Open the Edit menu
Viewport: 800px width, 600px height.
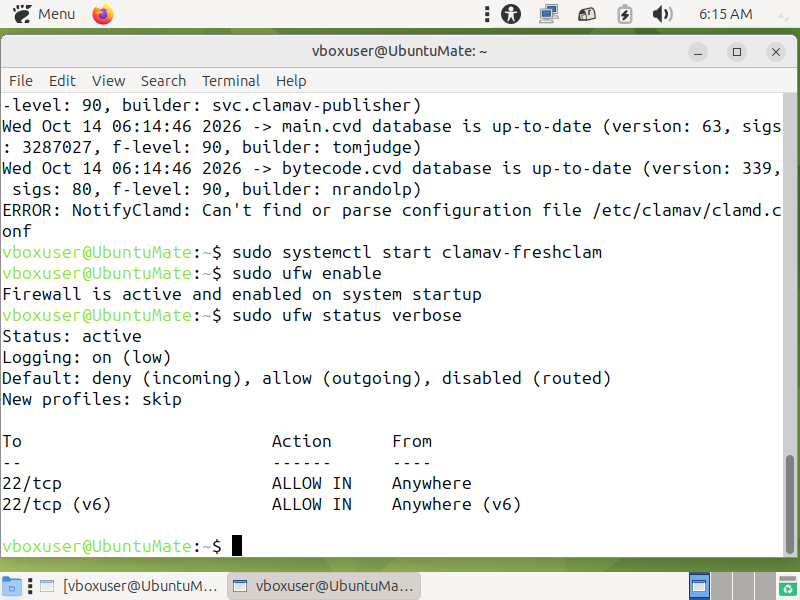tap(62, 81)
